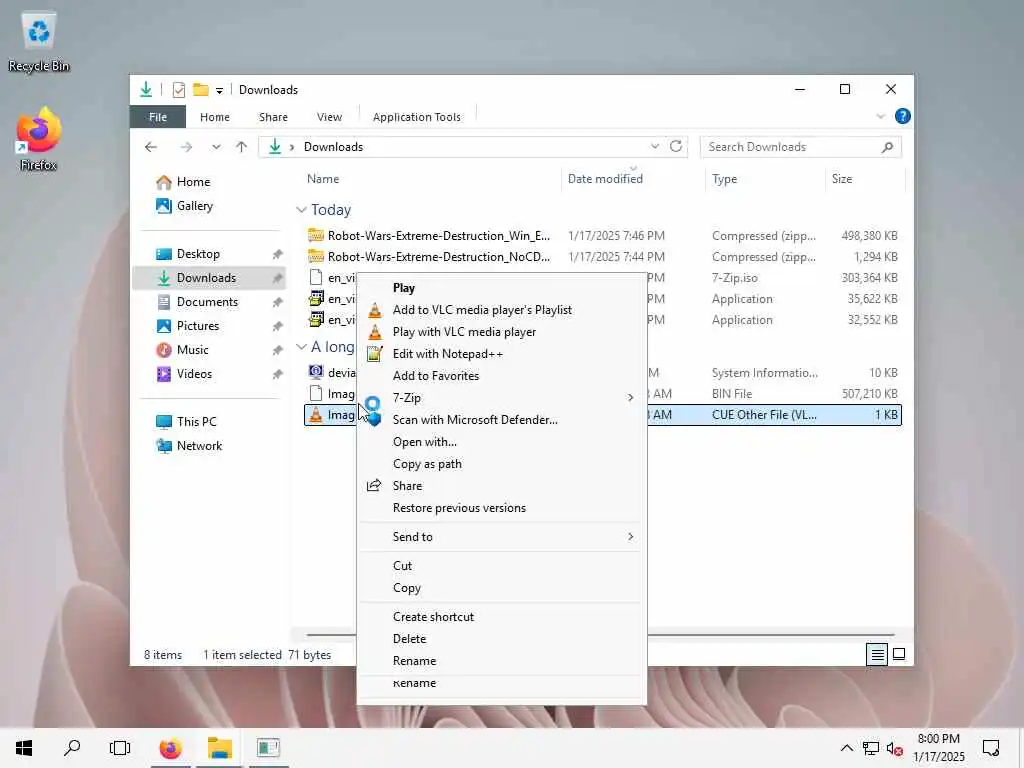Open Help with the blue question icon
This screenshot has height=768, width=1024.
click(903, 116)
